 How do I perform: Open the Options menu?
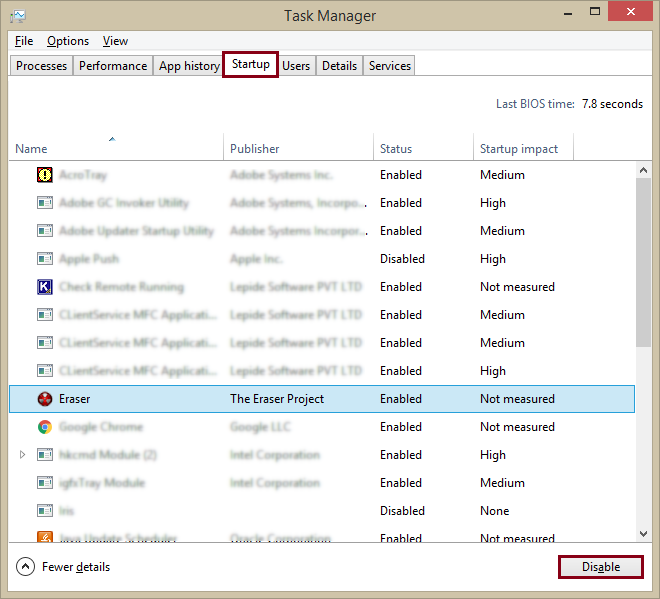point(68,41)
